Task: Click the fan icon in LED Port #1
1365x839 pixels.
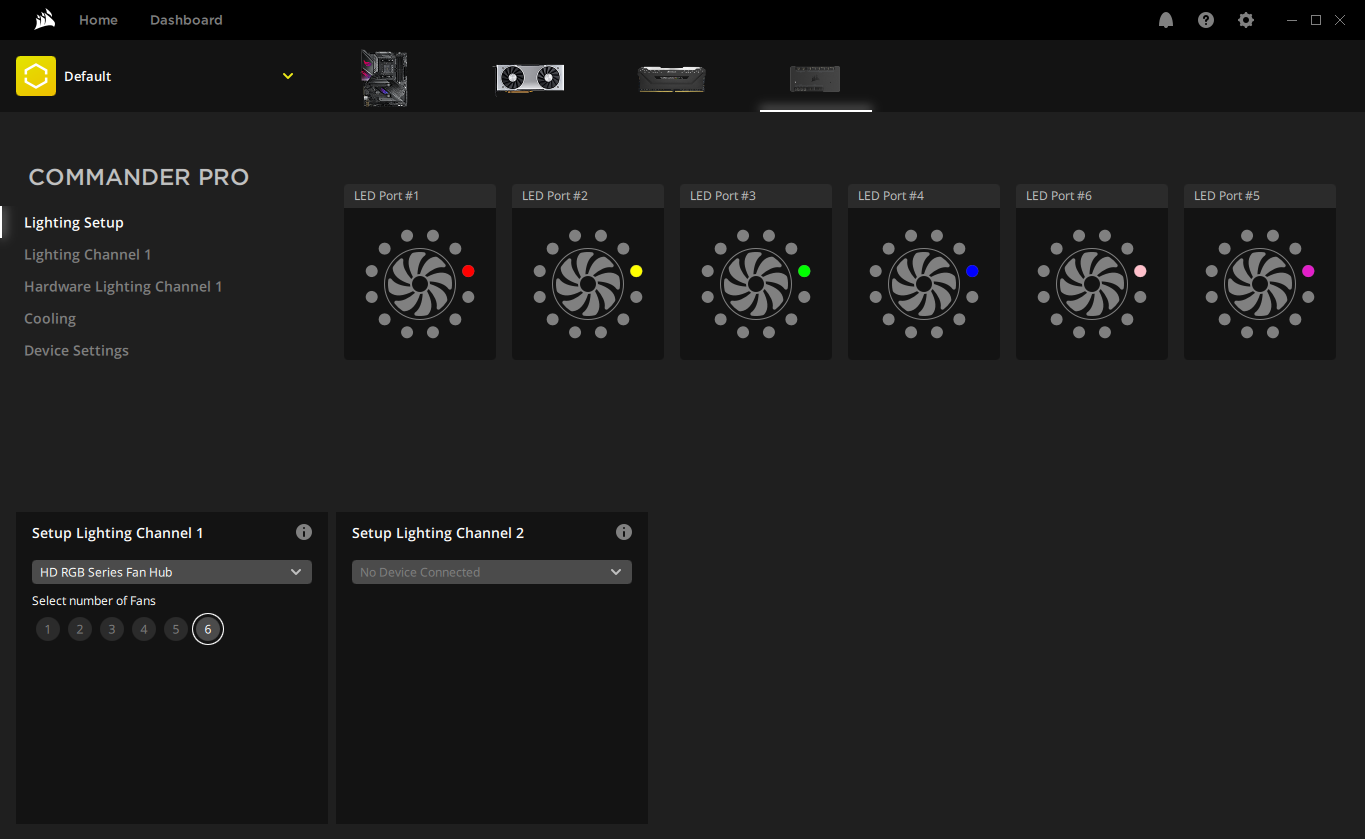Action: pyautogui.click(x=420, y=284)
